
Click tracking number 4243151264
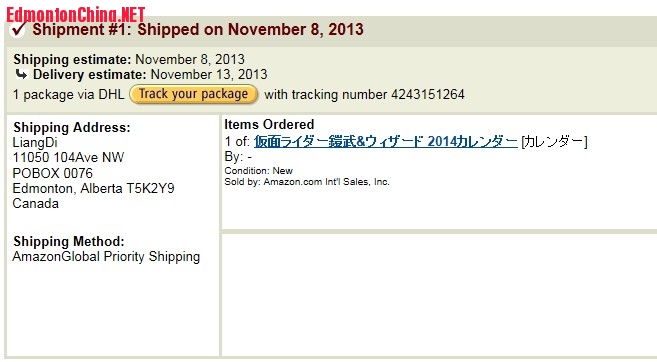click(x=428, y=94)
